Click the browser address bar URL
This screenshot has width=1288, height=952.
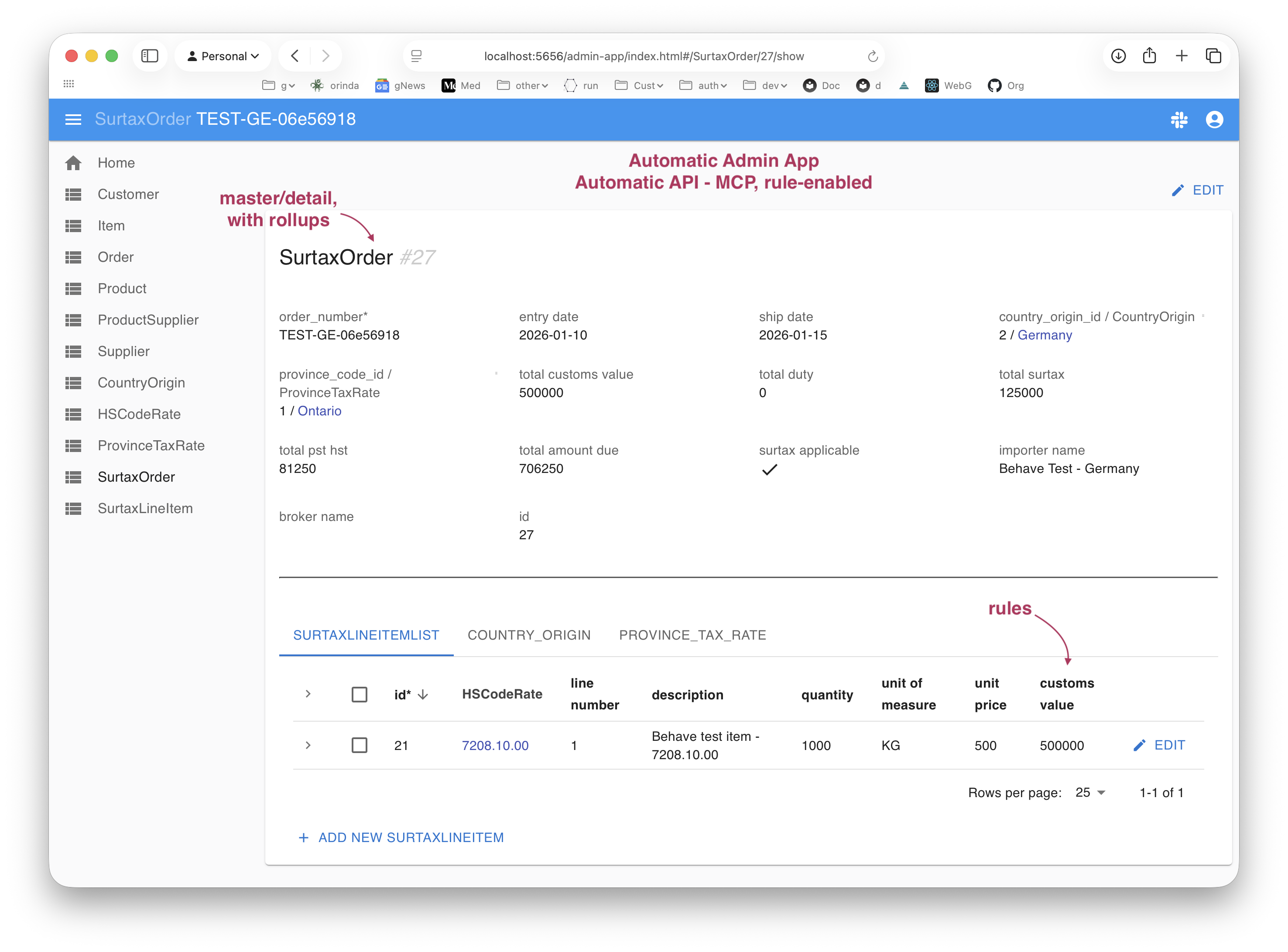pos(644,56)
